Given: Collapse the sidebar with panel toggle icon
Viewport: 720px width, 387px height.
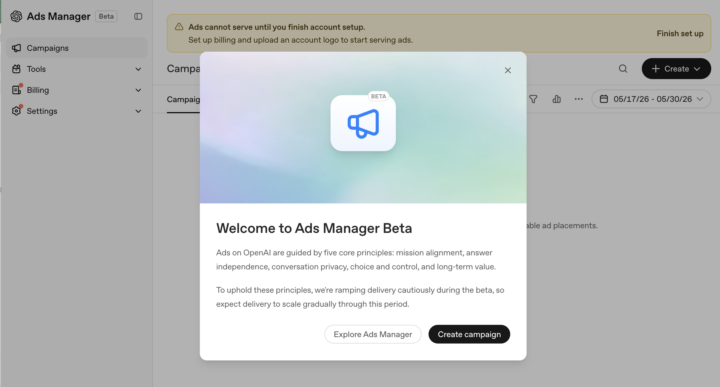Looking at the screenshot, I should point(138,16).
